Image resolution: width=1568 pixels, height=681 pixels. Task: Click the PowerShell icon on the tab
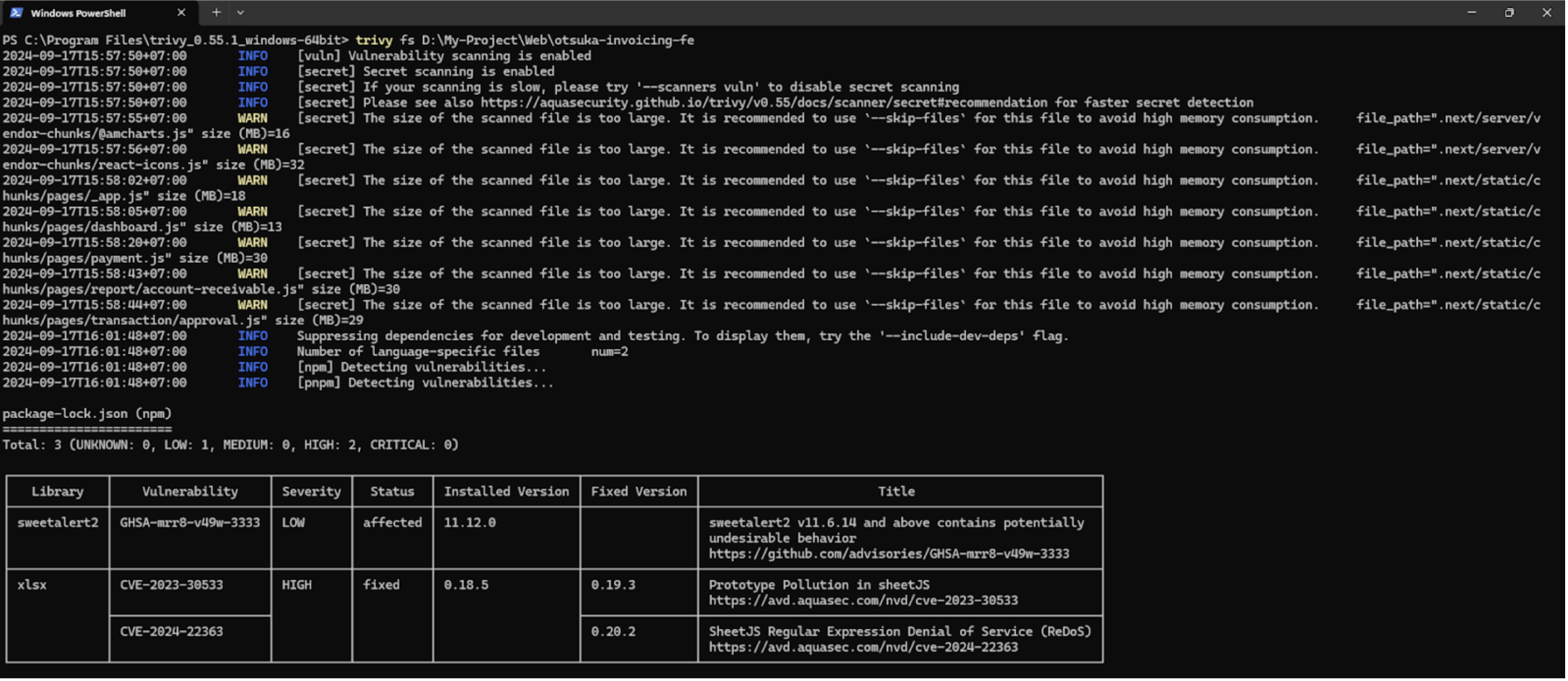tap(17, 12)
